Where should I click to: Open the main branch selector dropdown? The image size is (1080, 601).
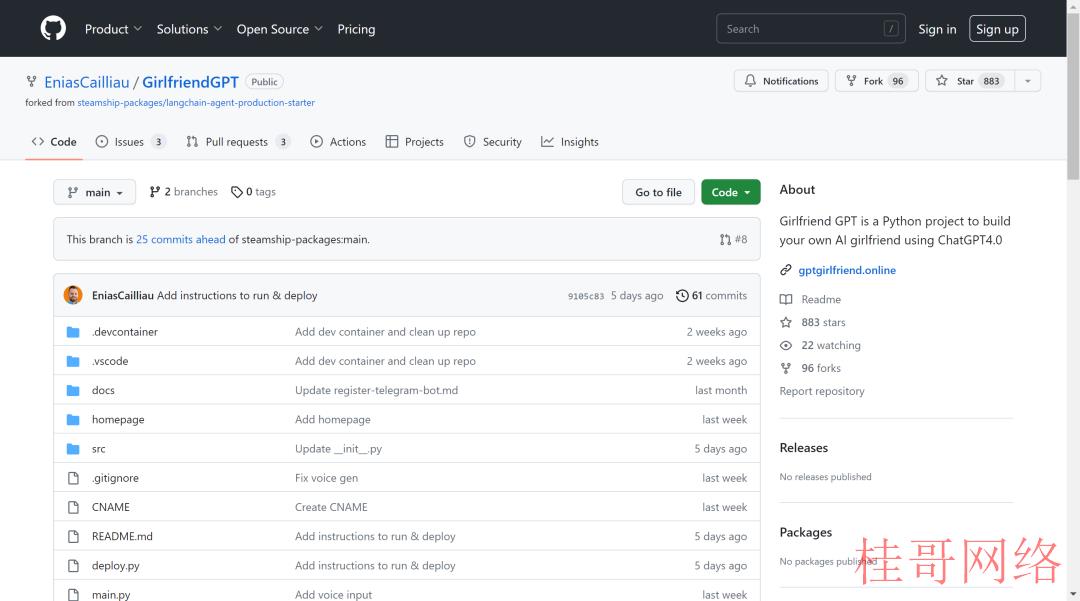click(94, 192)
